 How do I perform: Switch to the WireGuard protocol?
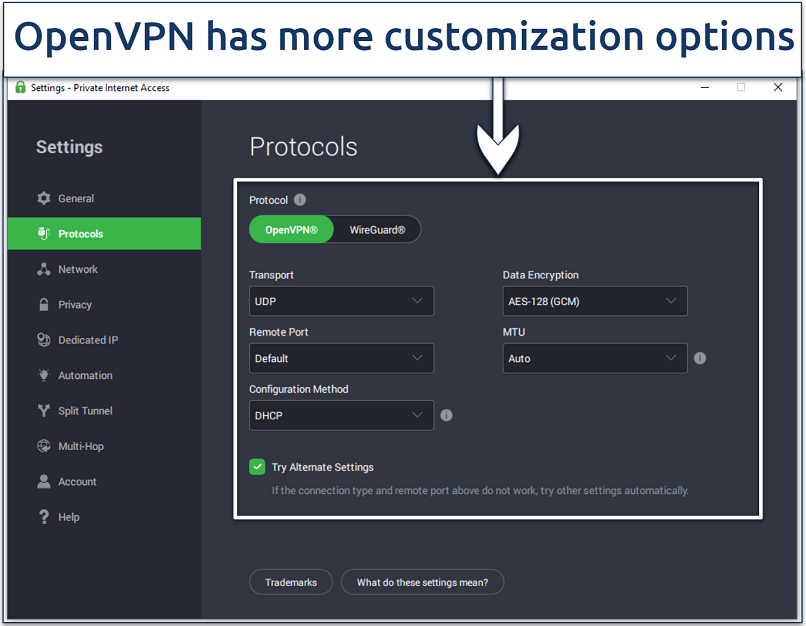tap(376, 229)
